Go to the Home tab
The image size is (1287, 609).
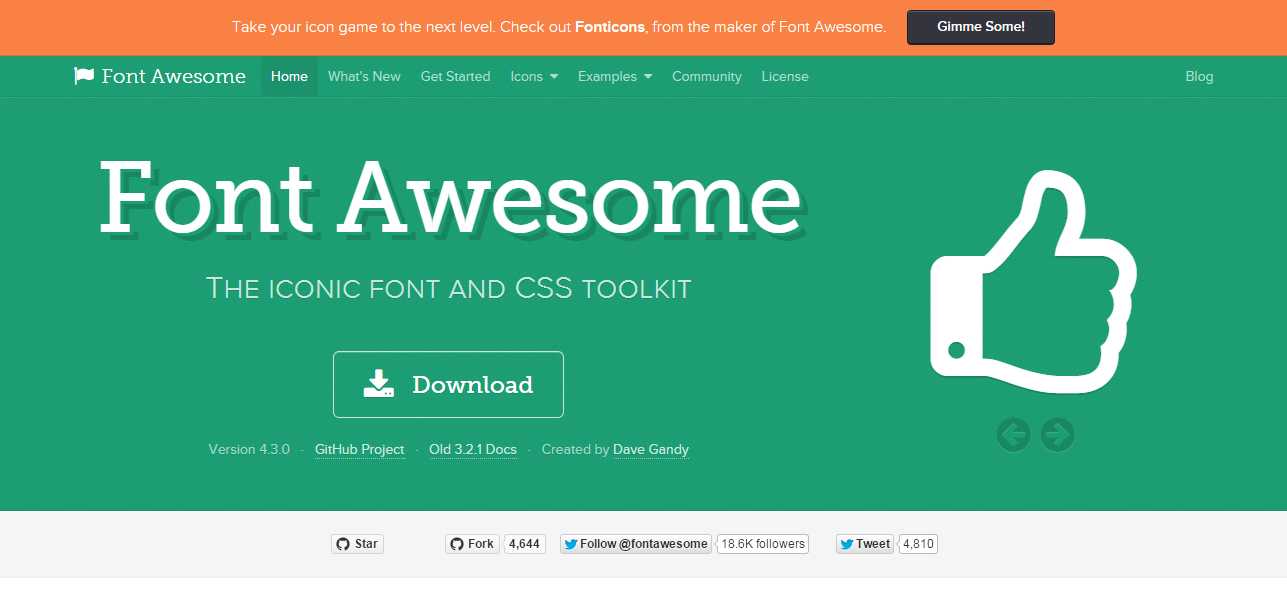[289, 76]
